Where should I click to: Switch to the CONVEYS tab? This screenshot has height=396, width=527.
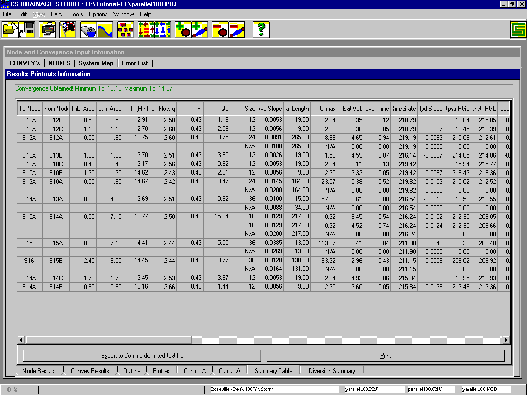point(25,63)
